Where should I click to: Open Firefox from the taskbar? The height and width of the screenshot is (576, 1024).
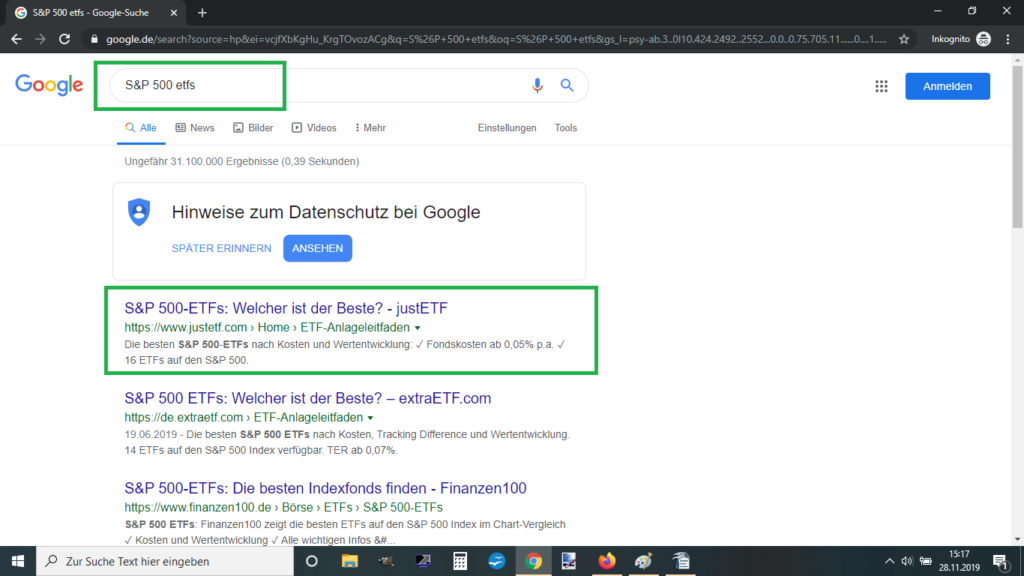point(607,561)
